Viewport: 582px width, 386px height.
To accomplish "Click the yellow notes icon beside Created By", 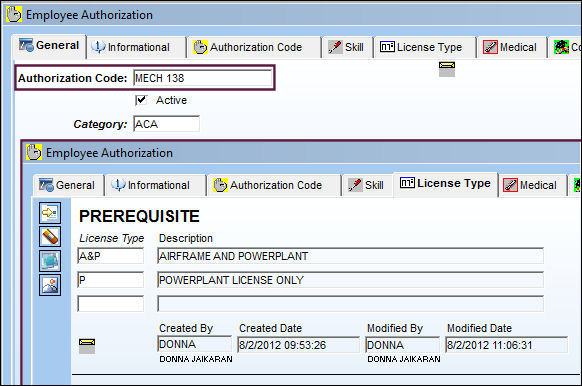I will click(87, 346).
